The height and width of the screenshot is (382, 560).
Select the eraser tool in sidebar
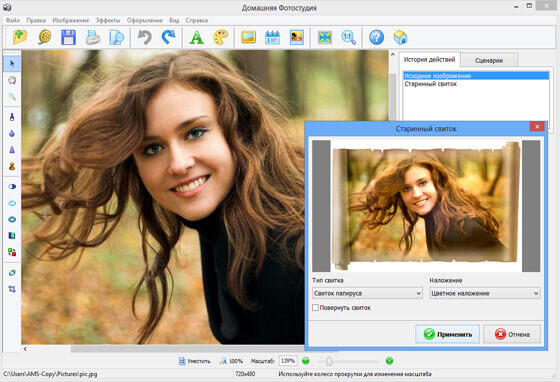click(x=12, y=273)
